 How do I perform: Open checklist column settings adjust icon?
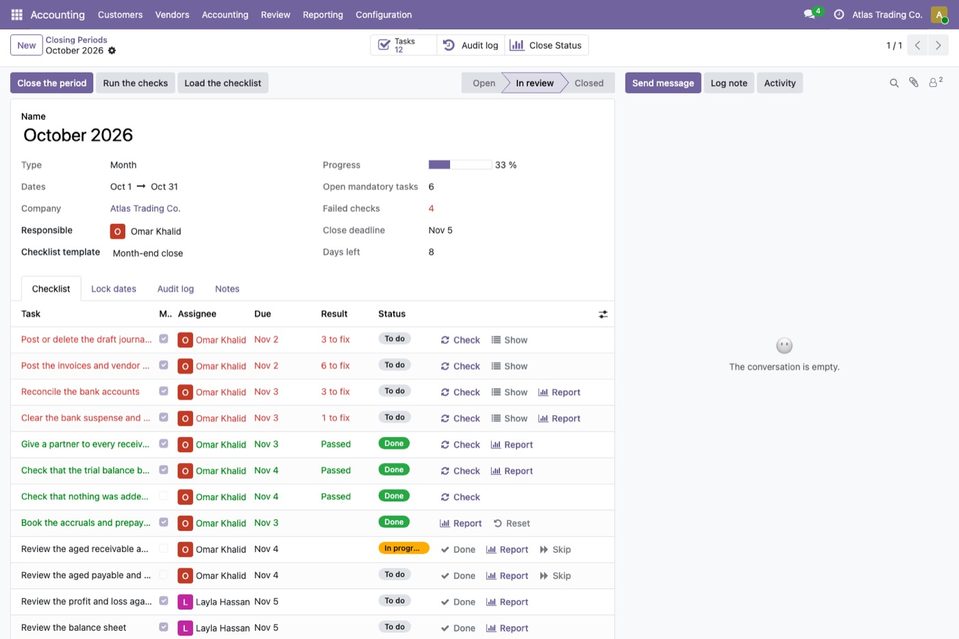pos(603,314)
